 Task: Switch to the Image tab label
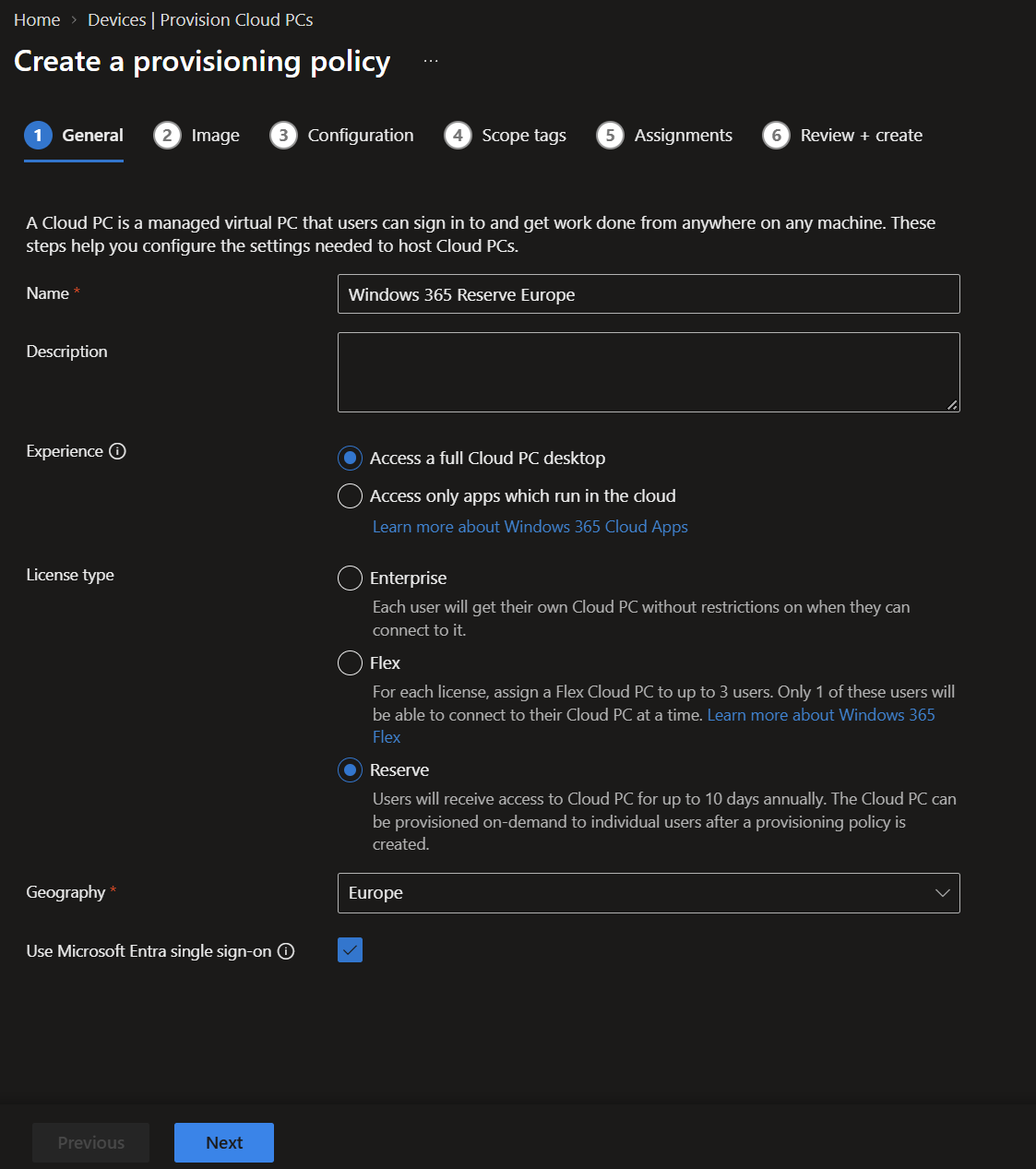coord(215,136)
